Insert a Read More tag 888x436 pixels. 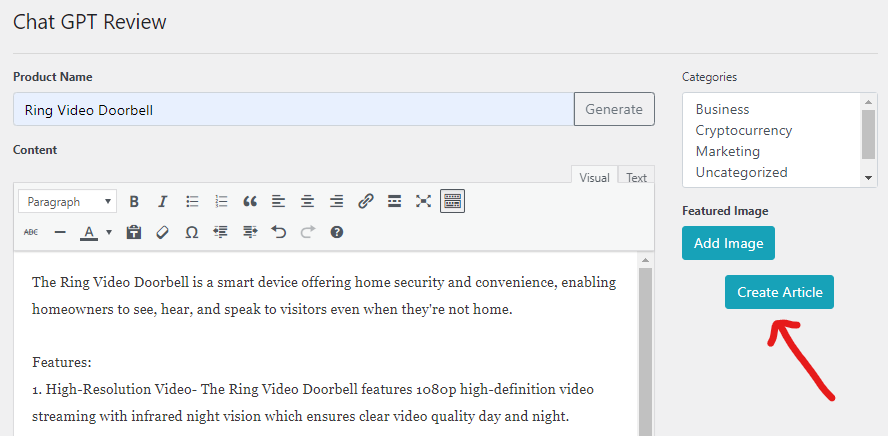click(x=395, y=201)
